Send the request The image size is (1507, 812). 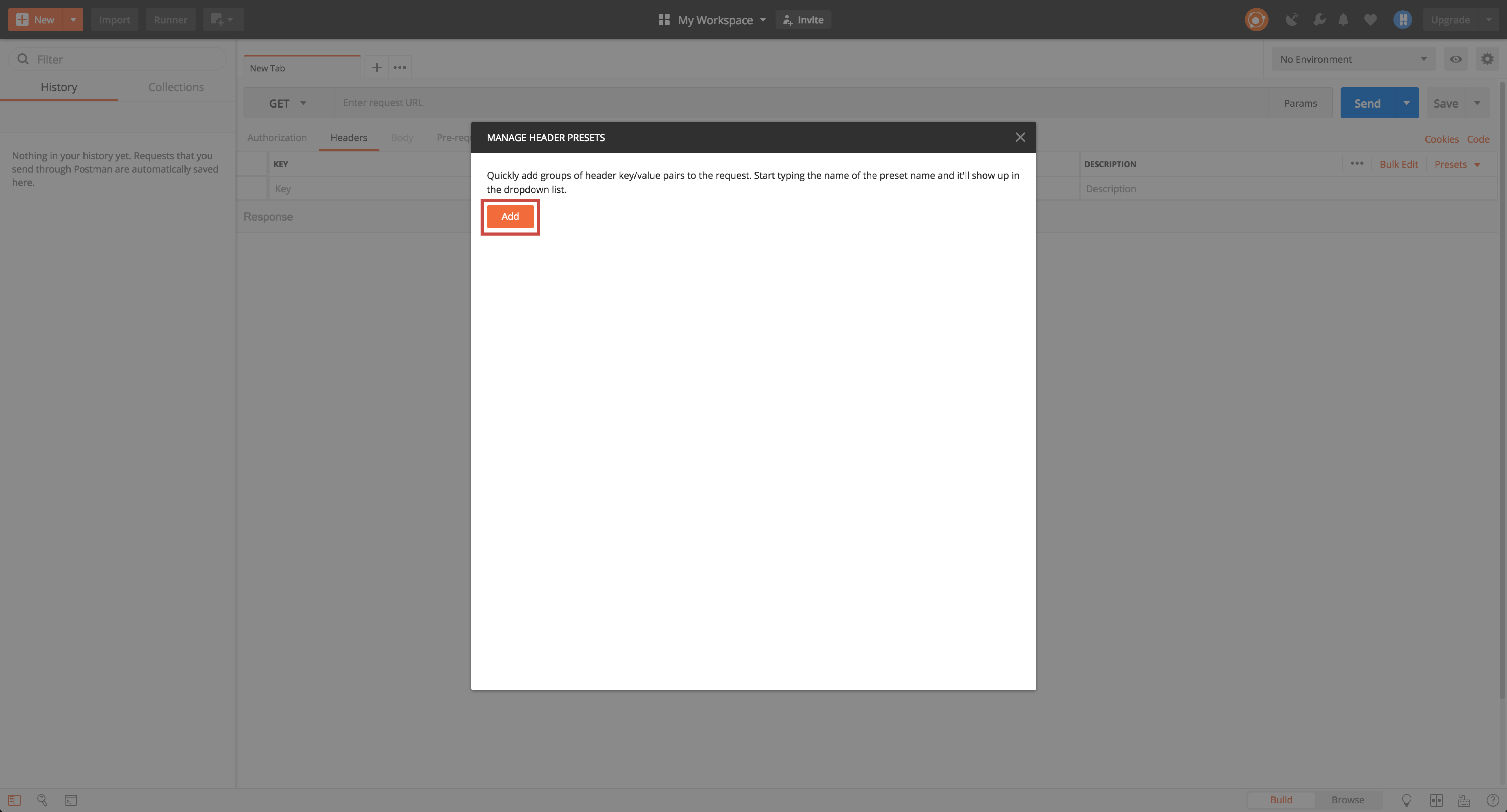[1367, 103]
